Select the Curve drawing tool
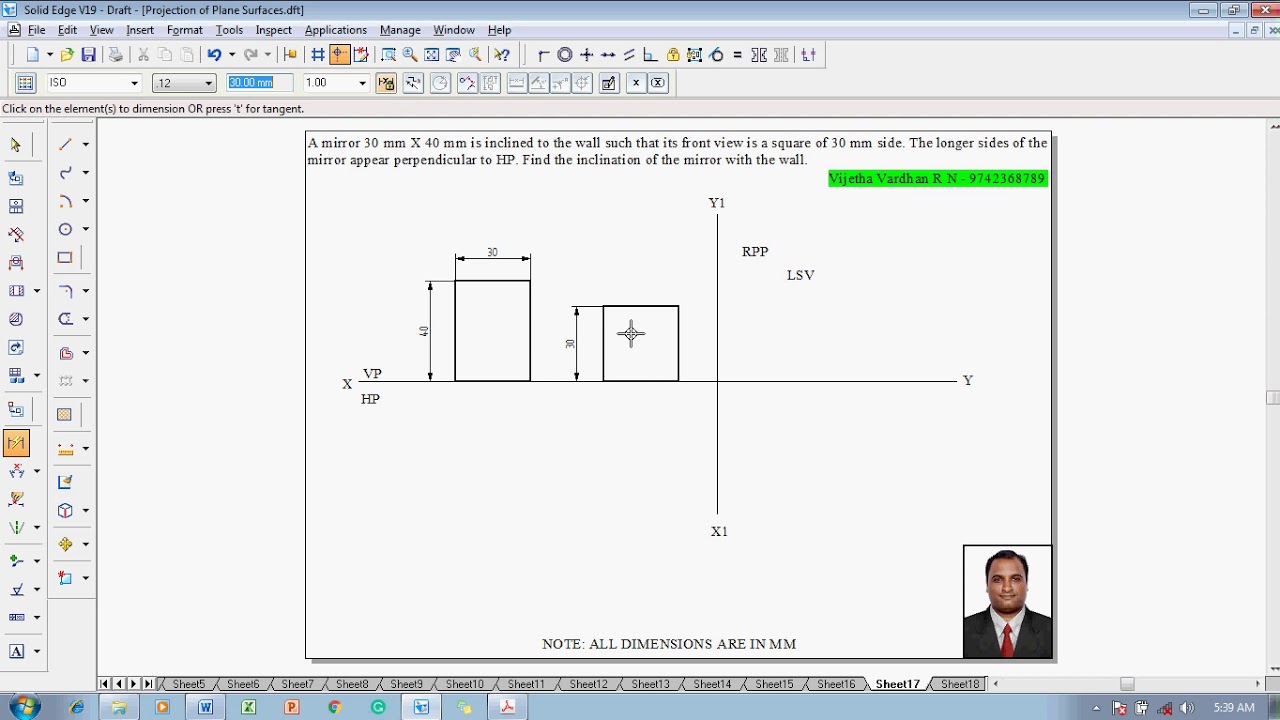 pyautogui.click(x=65, y=172)
